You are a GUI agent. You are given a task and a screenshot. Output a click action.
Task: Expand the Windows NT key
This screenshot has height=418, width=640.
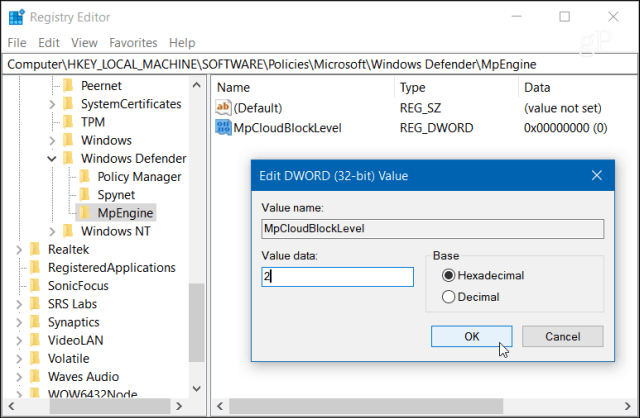pyautogui.click(x=52, y=232)
